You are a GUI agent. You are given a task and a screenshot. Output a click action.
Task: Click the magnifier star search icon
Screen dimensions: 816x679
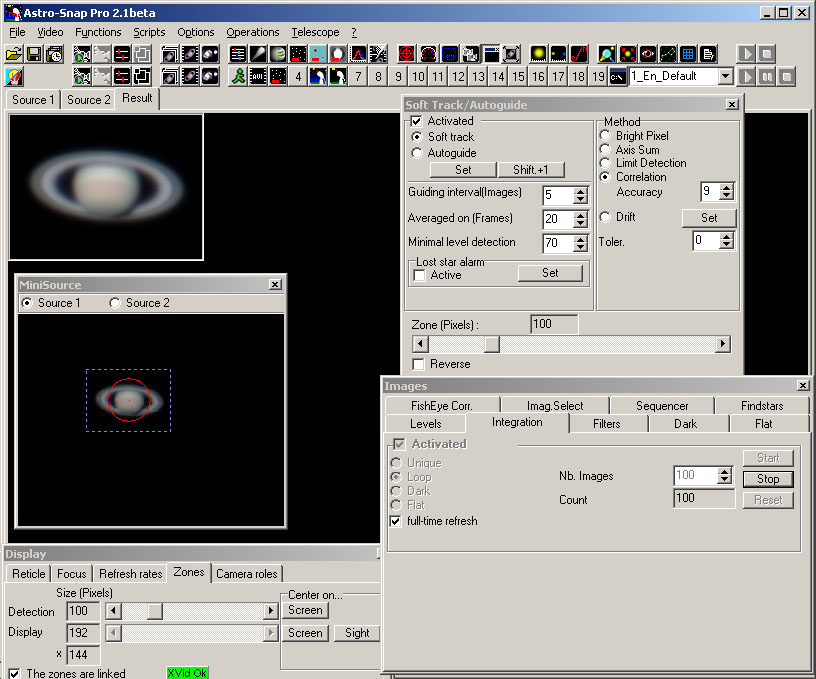(607, 54)
